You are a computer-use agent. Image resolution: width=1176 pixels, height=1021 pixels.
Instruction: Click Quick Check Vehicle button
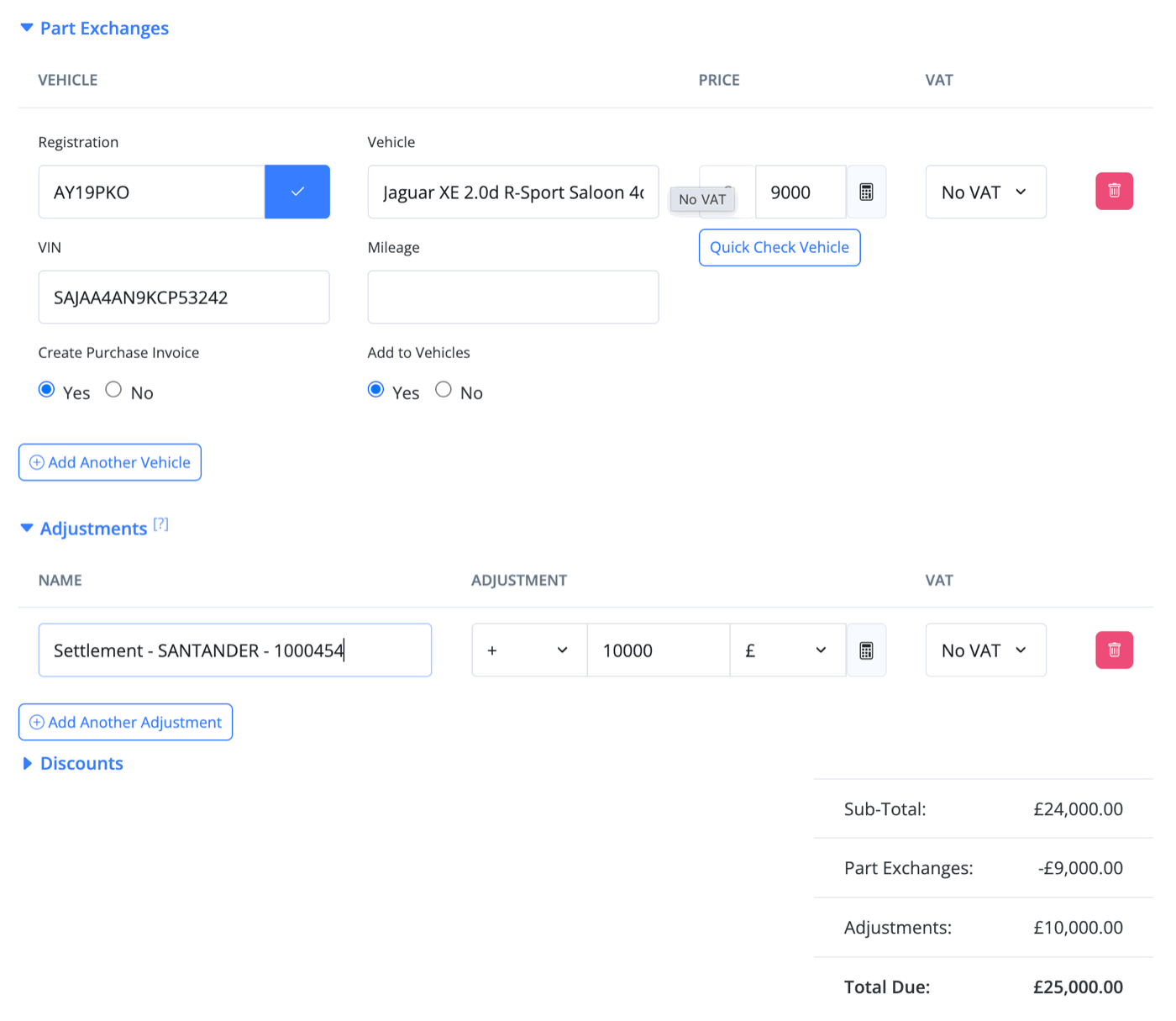click(x=779, y=247)
